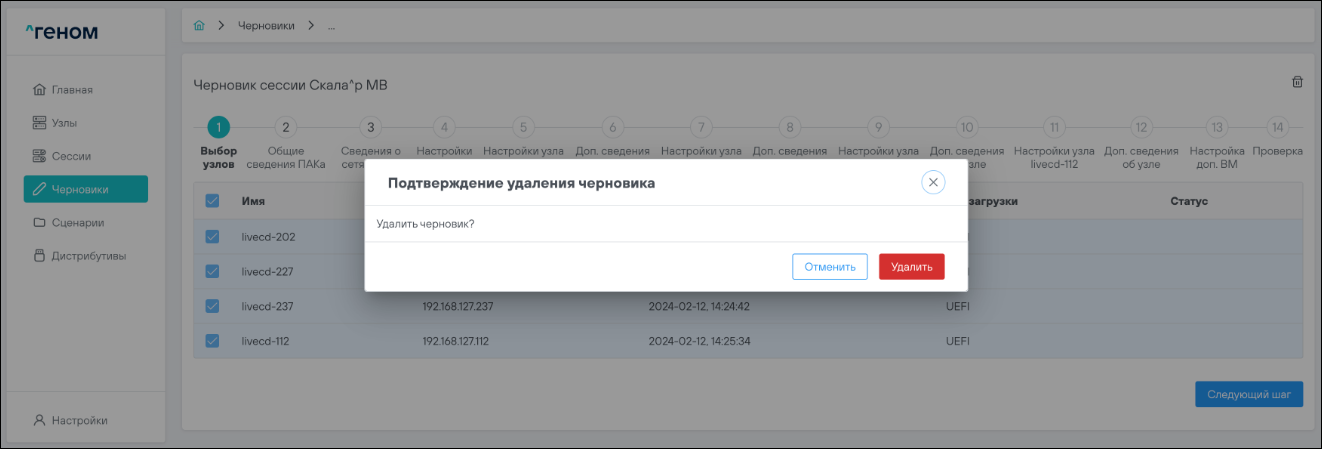Uncheck the livecd-237 row checkbox

click(212, 306)
